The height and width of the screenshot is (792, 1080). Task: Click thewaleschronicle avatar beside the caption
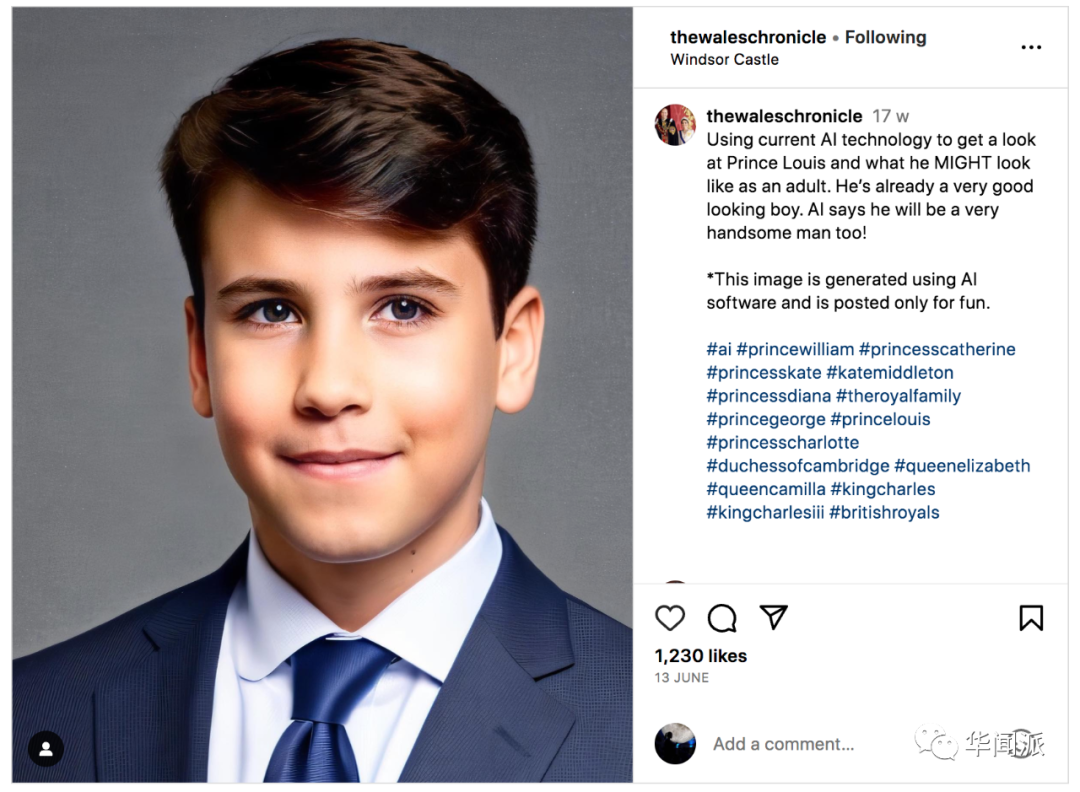click(x=675, y=125)
